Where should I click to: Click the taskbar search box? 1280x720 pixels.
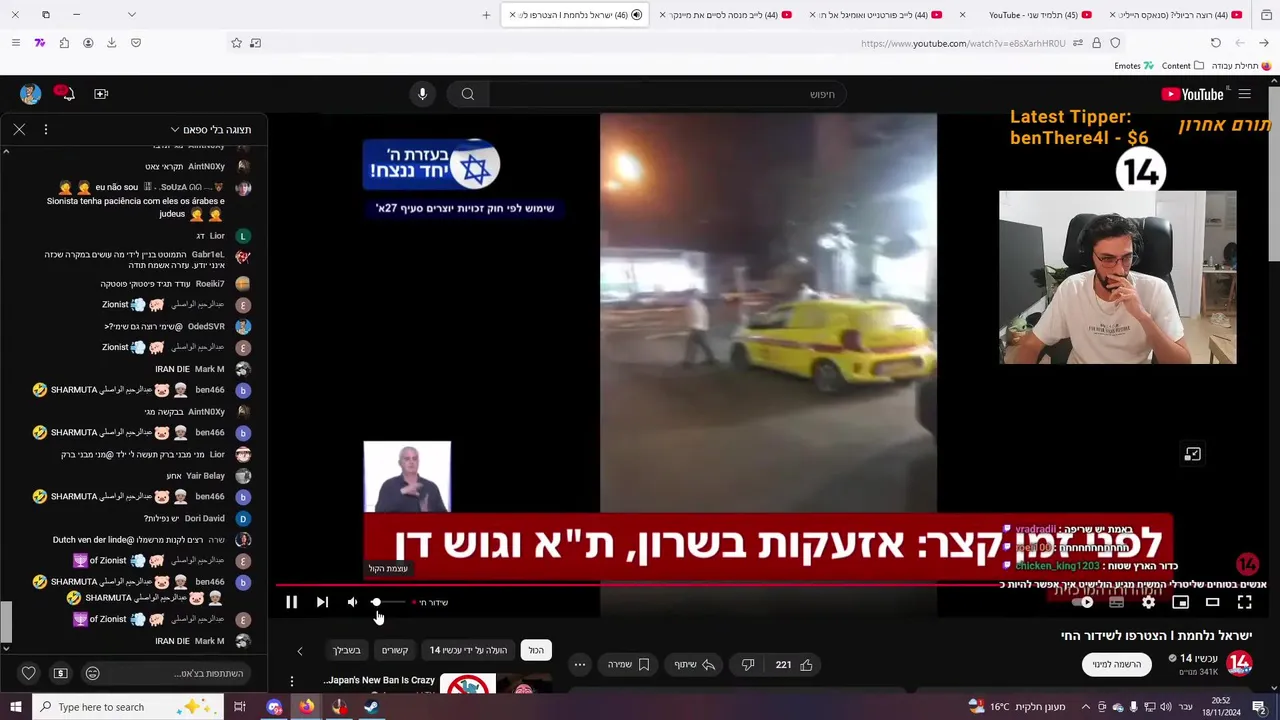pyautogui.click(x=128, y=707)
